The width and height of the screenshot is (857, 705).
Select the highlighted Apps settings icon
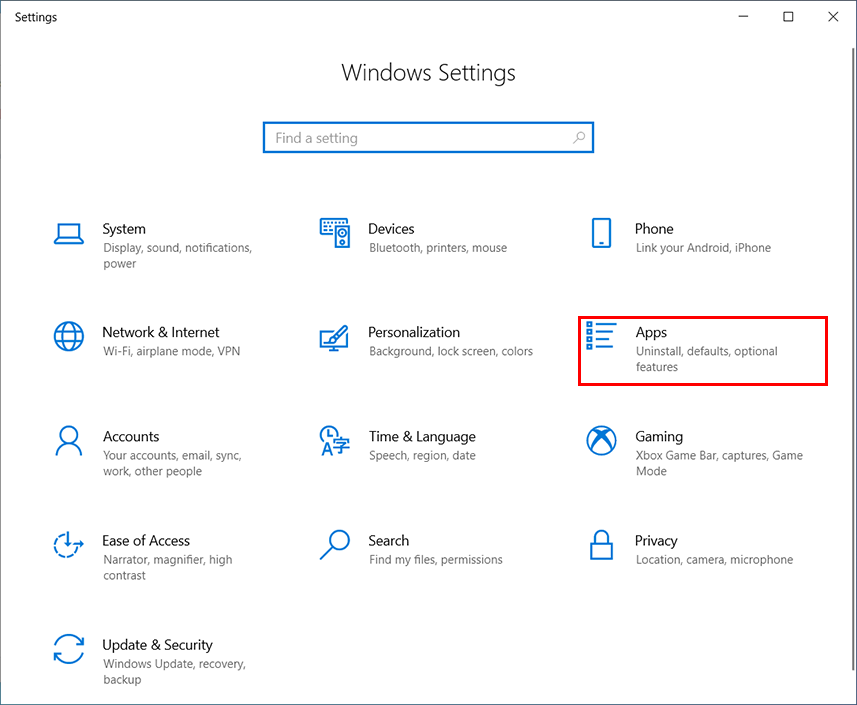click(x=601, y=336)
